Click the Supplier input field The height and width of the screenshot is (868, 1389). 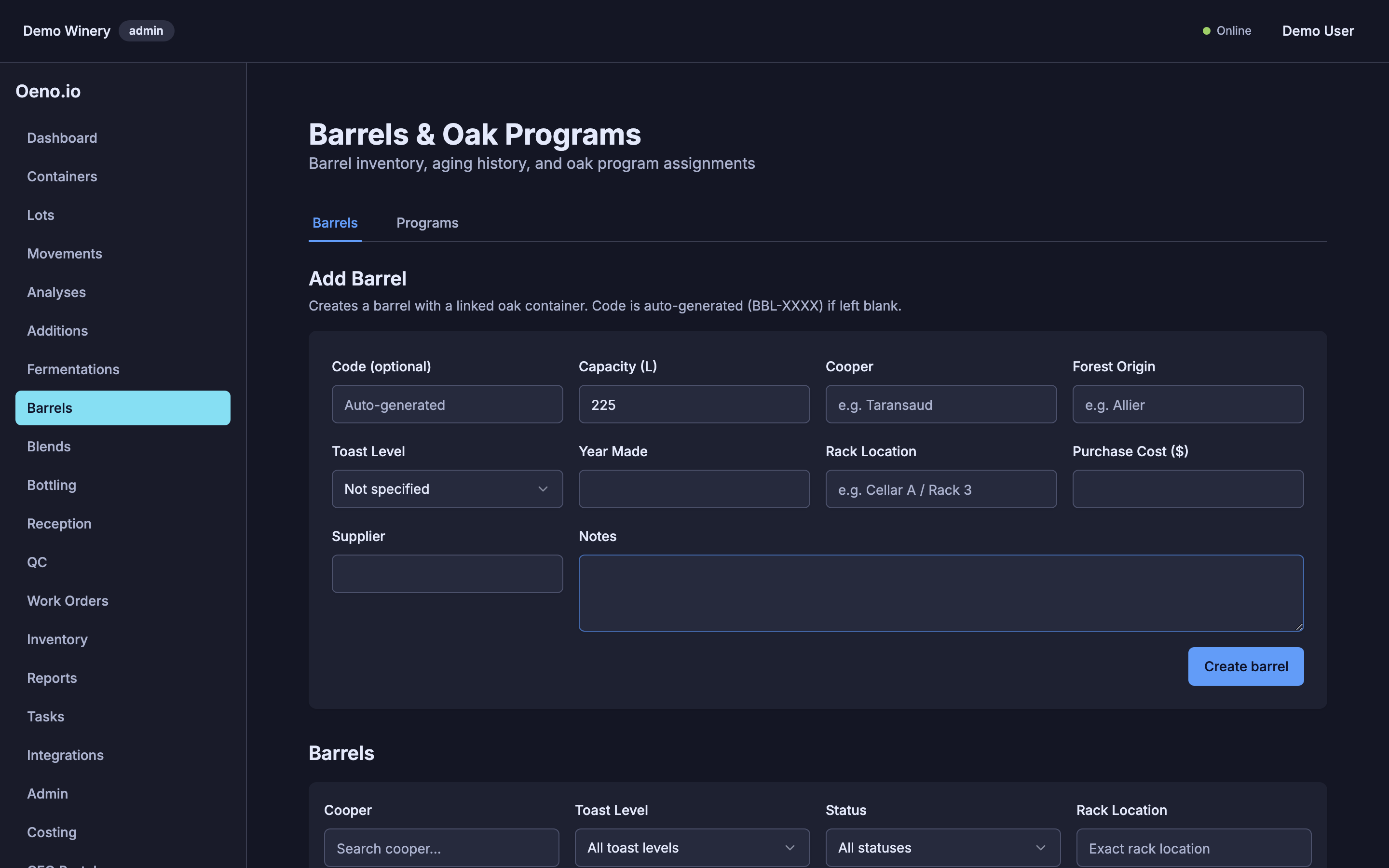[x=447, y=573]
